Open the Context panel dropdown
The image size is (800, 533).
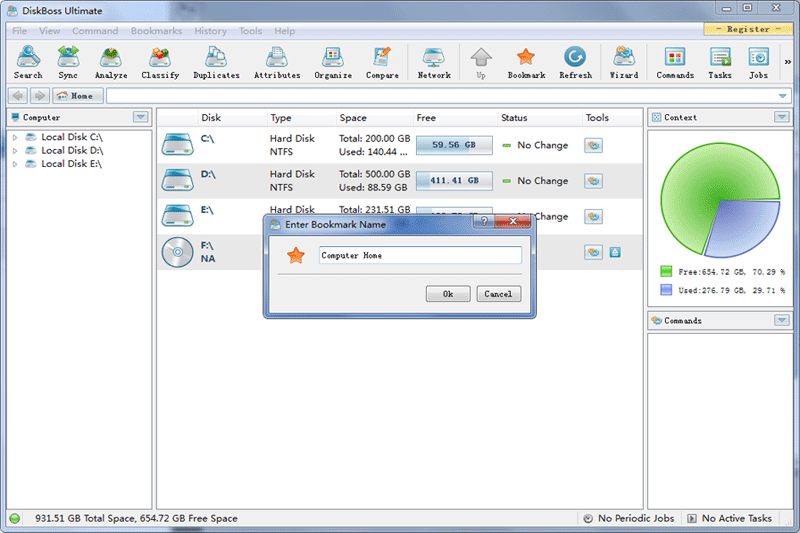781,117
